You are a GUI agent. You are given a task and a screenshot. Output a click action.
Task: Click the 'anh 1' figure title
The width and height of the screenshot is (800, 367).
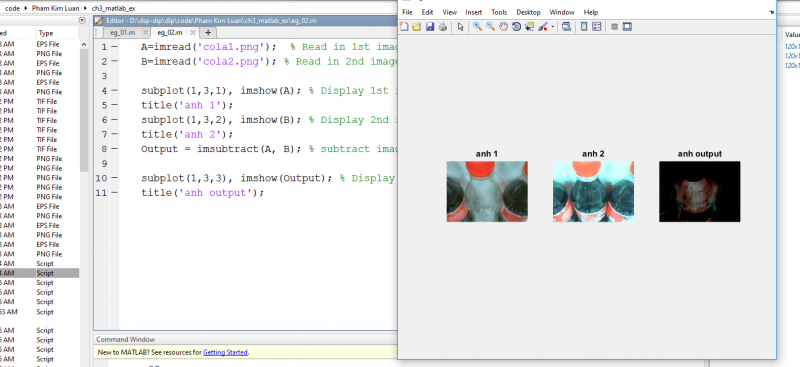[487, 154]
